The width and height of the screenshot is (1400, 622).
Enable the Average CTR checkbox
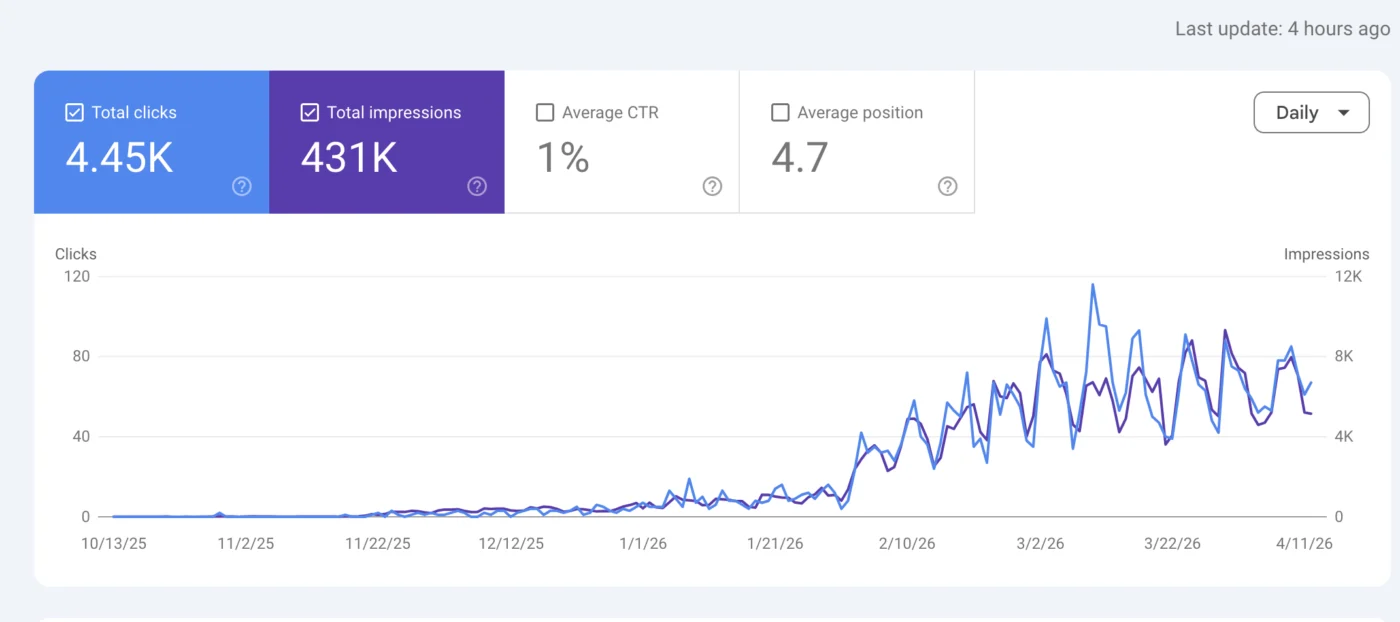[x=545, y=113]
